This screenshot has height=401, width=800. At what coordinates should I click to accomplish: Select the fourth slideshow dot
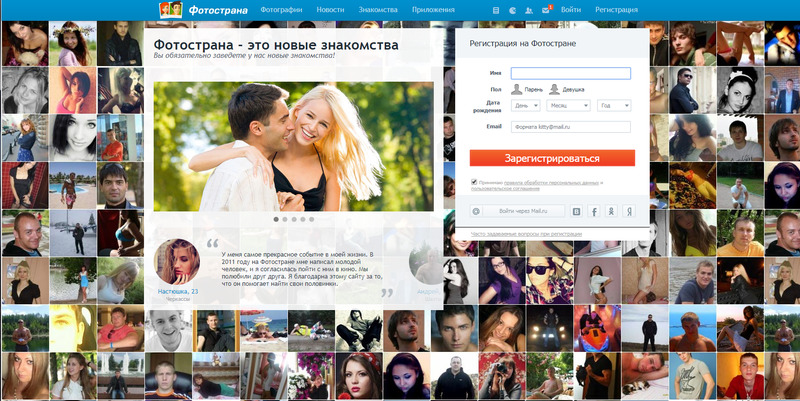(x=303, y=219)
